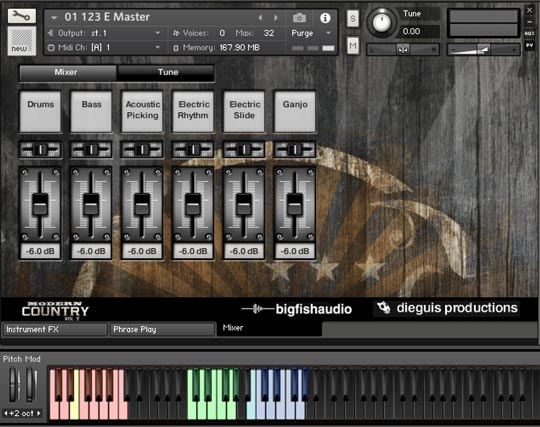Image resolution: width=540 pixels, height=427 pixels.
Task: Click the Drums volume fader
Action: (40, 204)
